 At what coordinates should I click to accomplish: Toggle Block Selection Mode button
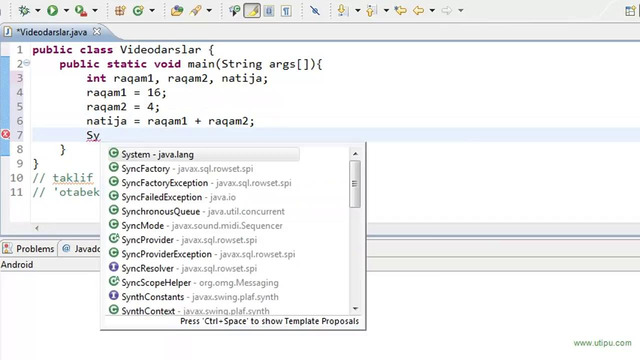point(269,10)
